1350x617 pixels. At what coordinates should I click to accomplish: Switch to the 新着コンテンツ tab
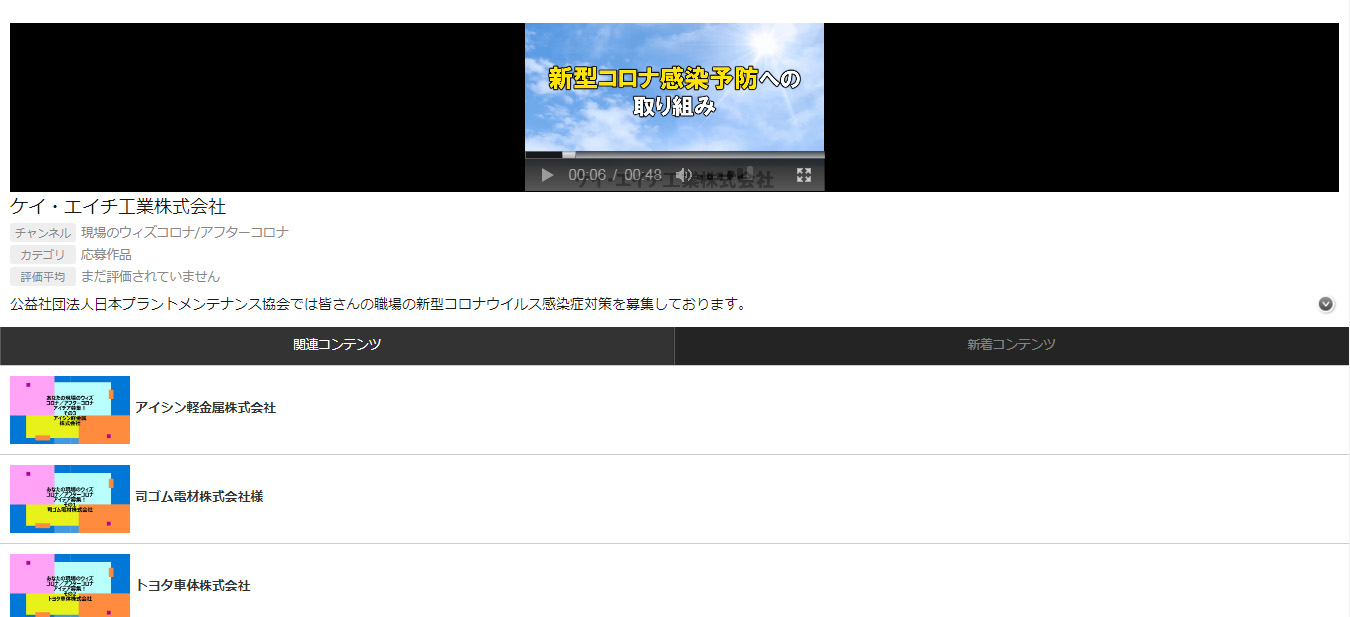pyautogui.click(x=1011, y=345)
